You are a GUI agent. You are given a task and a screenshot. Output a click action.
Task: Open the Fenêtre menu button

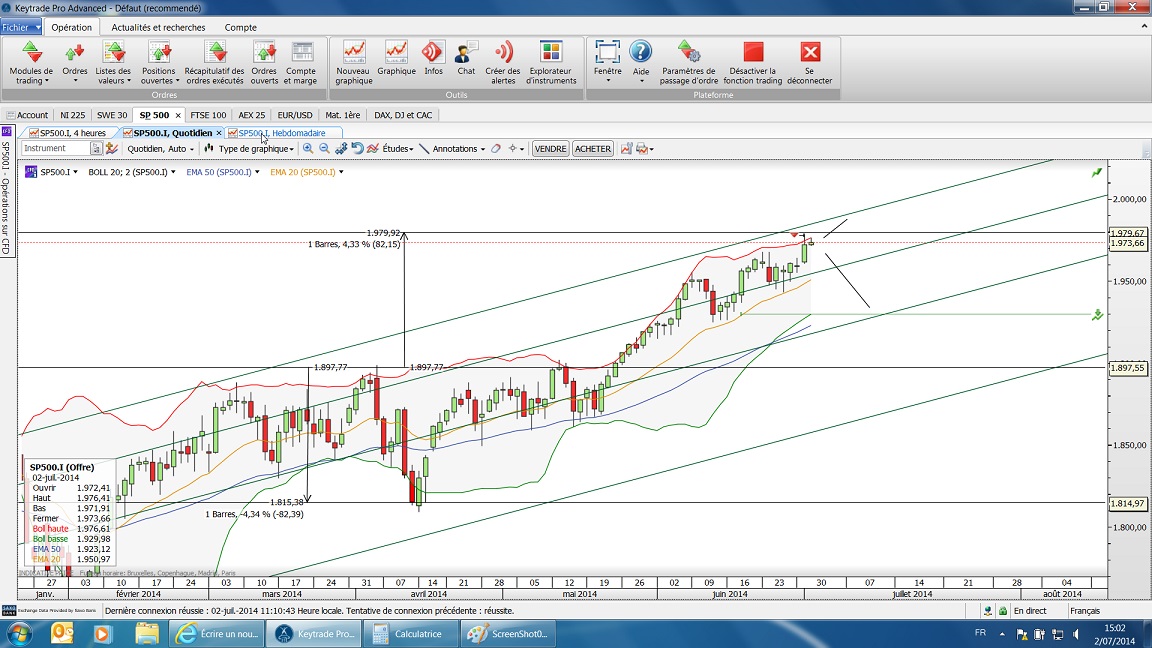[x=608, y=63]
